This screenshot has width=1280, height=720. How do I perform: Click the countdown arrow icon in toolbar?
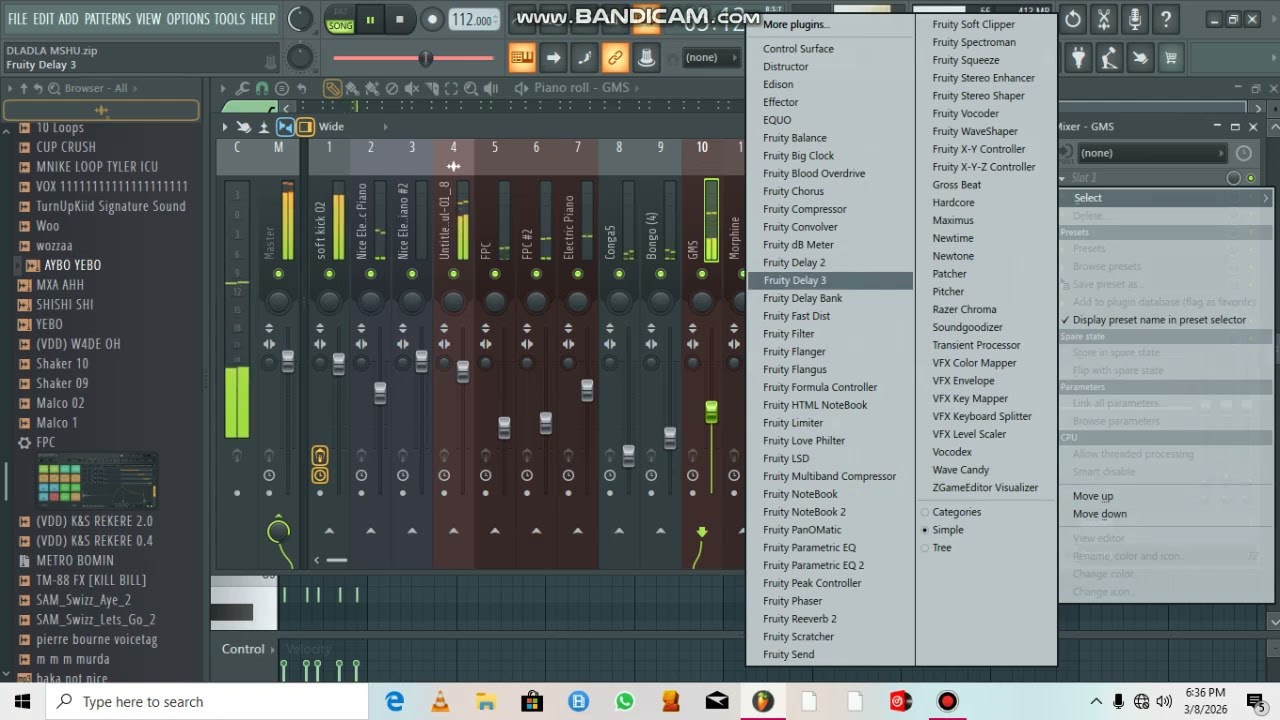tap(553, 58)
